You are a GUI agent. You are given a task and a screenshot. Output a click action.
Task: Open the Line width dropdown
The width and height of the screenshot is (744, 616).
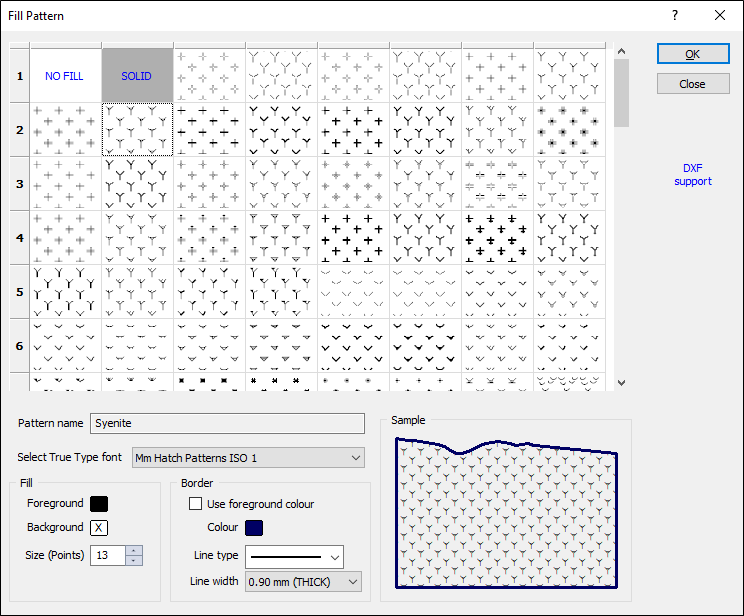point(303,582)
